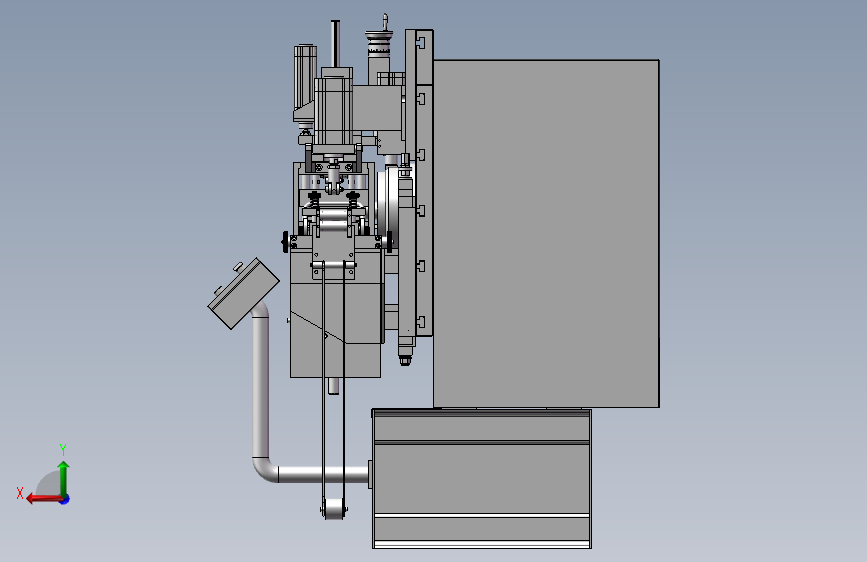Select the large gray cabinet panel on the right
Image resolution: width=867 pixels, height=562 pixels.
[546, 233]
